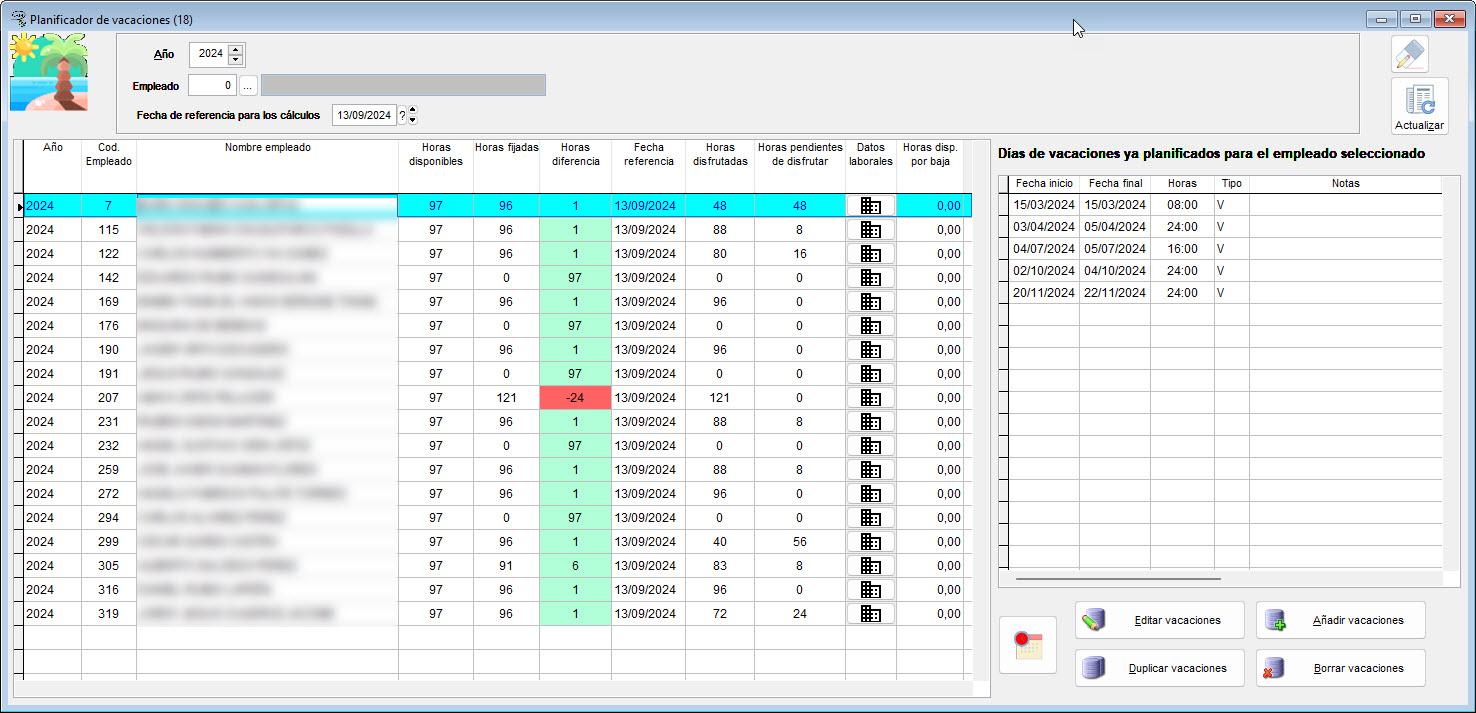
Task: Open employee lookup with the '...' button
Action: click(x=247, y=86)
